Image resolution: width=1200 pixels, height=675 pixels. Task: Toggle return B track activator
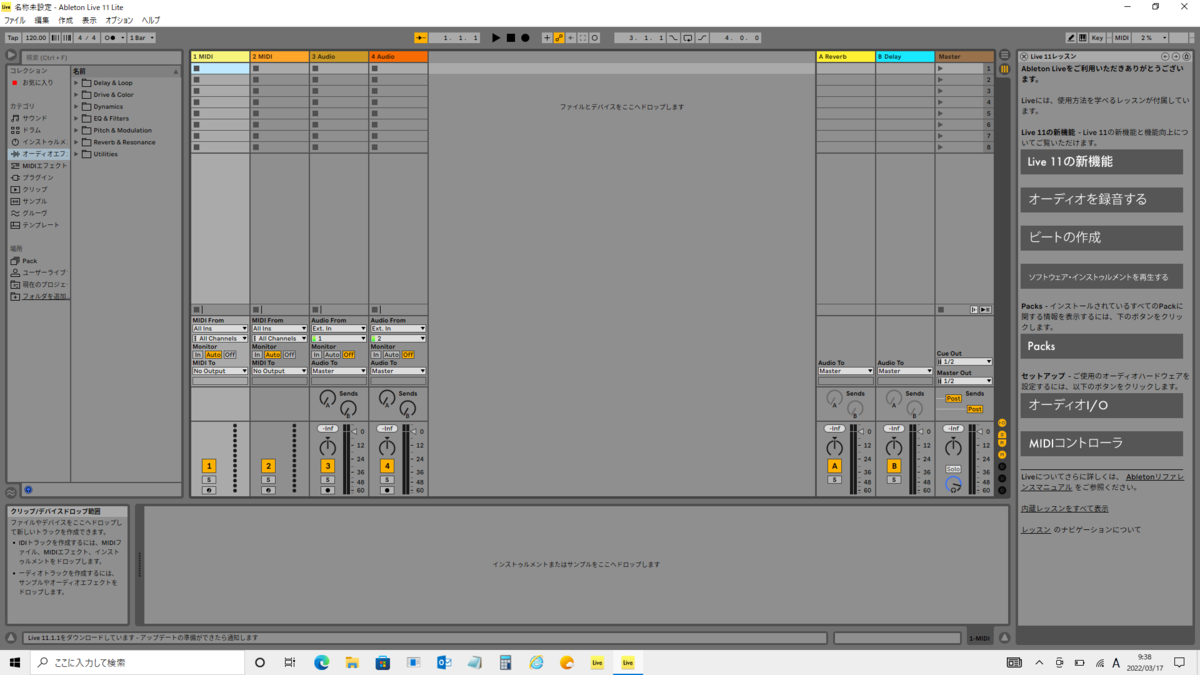tap(894, 466)
